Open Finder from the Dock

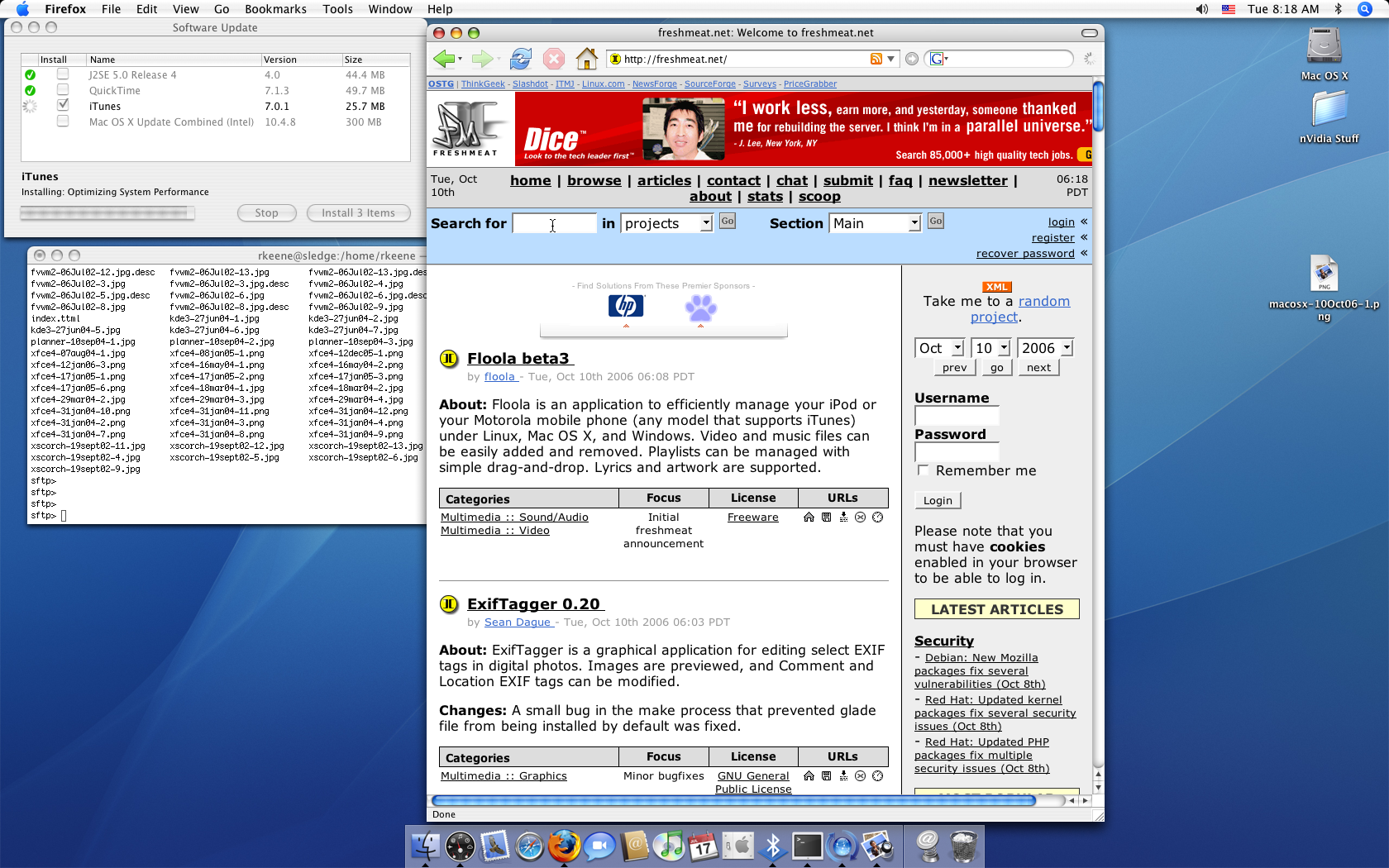426,846
